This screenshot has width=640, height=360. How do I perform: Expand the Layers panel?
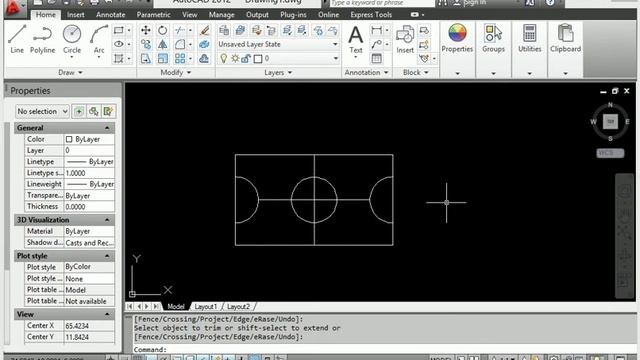click(x=278, y=72)
